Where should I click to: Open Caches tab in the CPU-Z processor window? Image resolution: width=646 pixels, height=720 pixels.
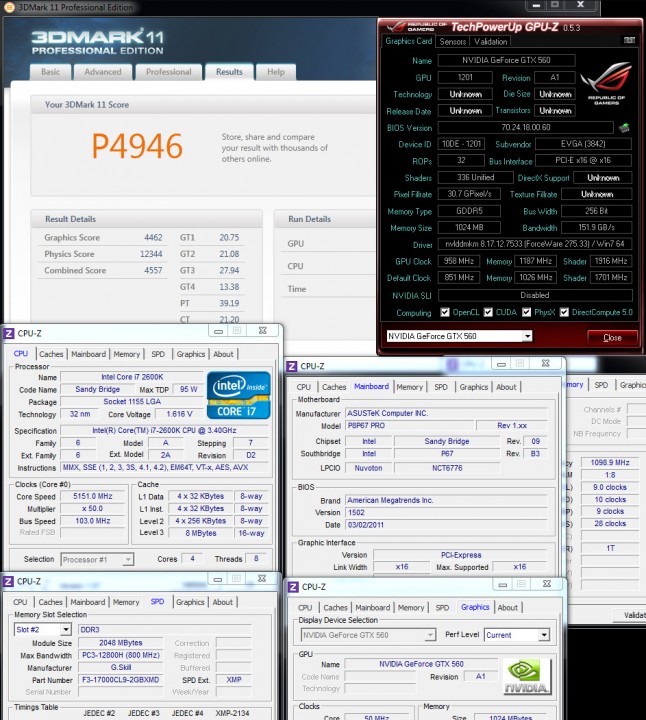pos(51,354)
